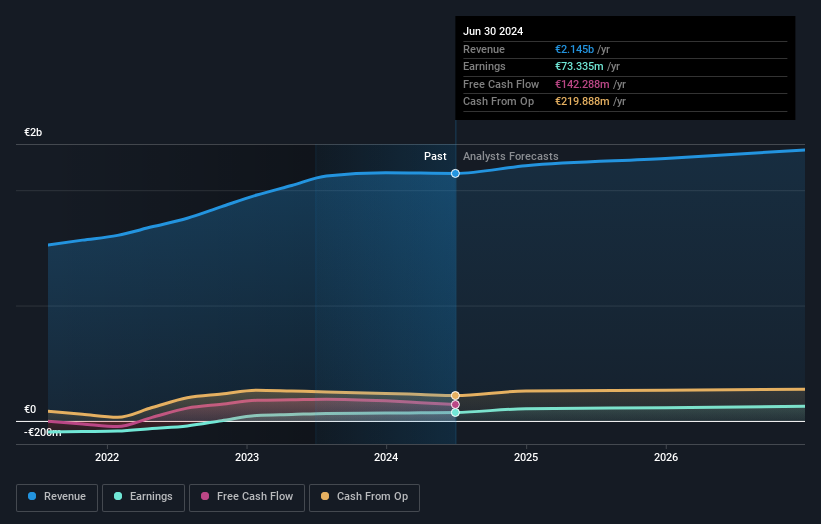The width and height of the screenshot is (821, 524).
Task: Click the Past label on chart
Action: tap(435, 156)
